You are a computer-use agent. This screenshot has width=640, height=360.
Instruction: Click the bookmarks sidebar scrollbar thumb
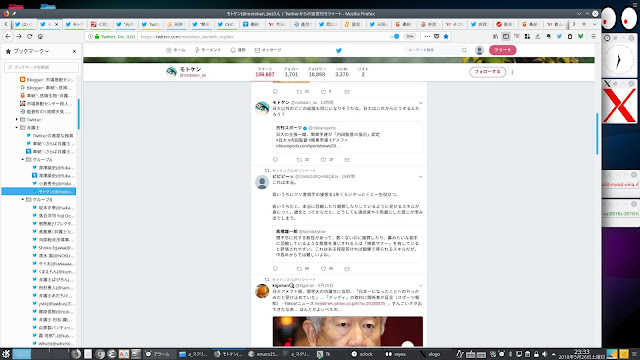pos(78,114)
